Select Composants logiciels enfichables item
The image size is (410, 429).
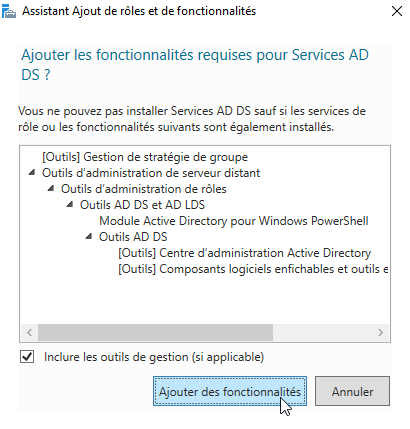pyautogui.click(x=253, y=269)
